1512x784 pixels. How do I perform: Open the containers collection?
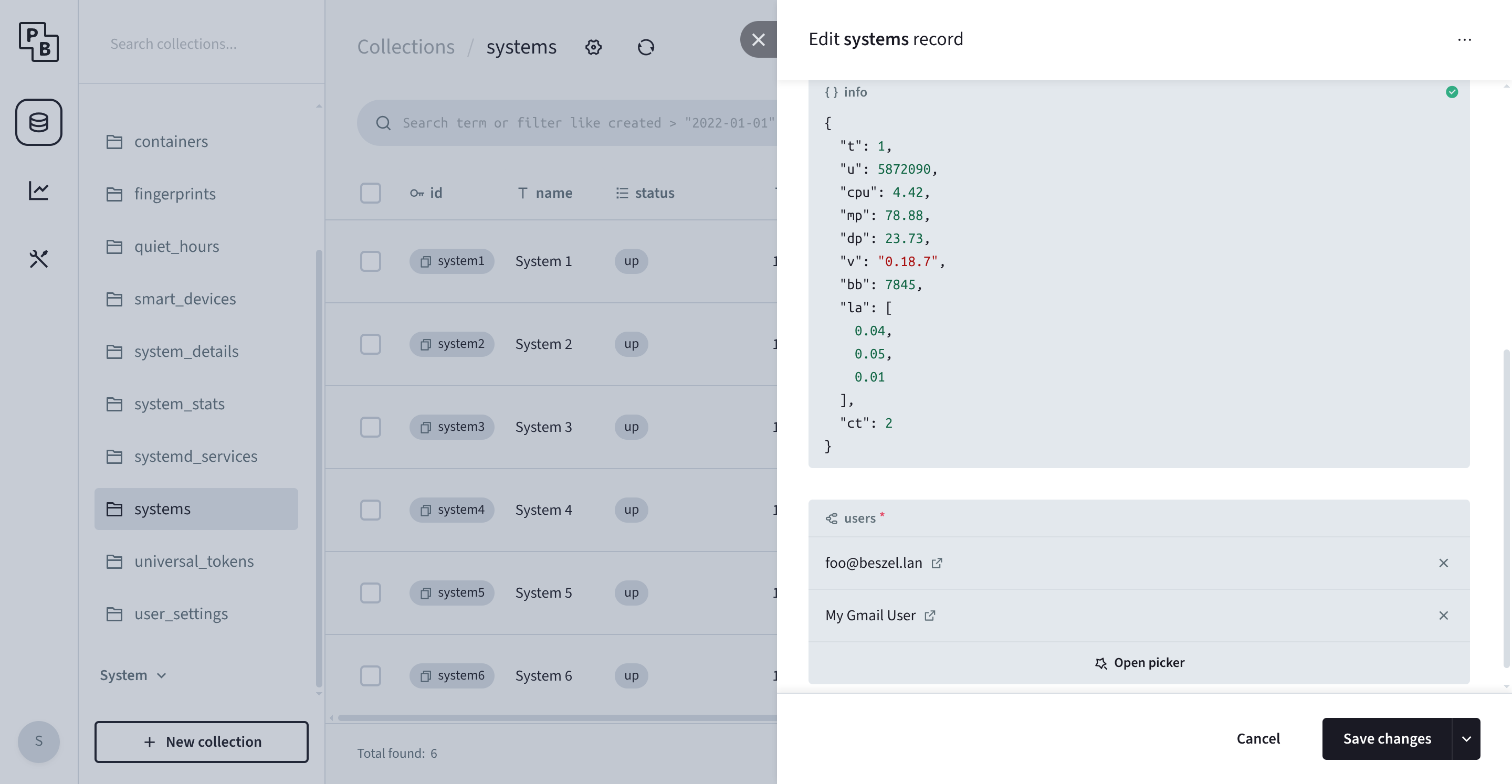click(196, 142)
